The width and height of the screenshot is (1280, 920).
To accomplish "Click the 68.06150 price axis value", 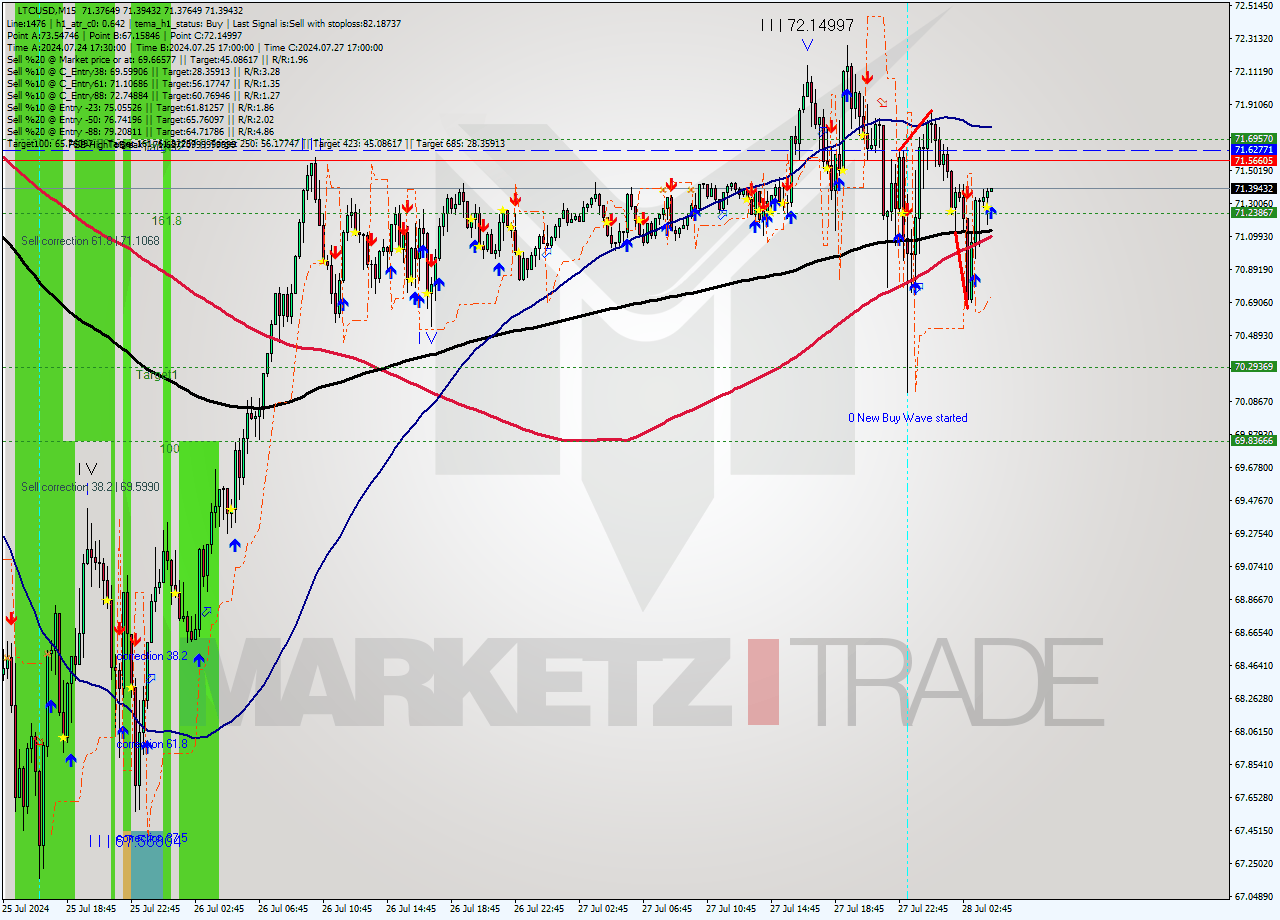I will pyautogui.click(x=1253, y=731).
